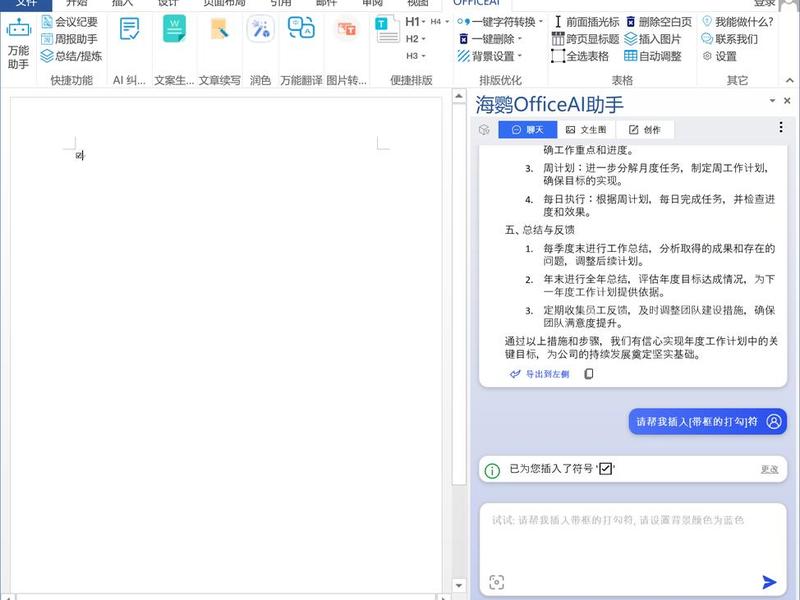Viewport: 800px width, 600px height.
Task: Click the document scrollbar down arrow
Action: 459,585
